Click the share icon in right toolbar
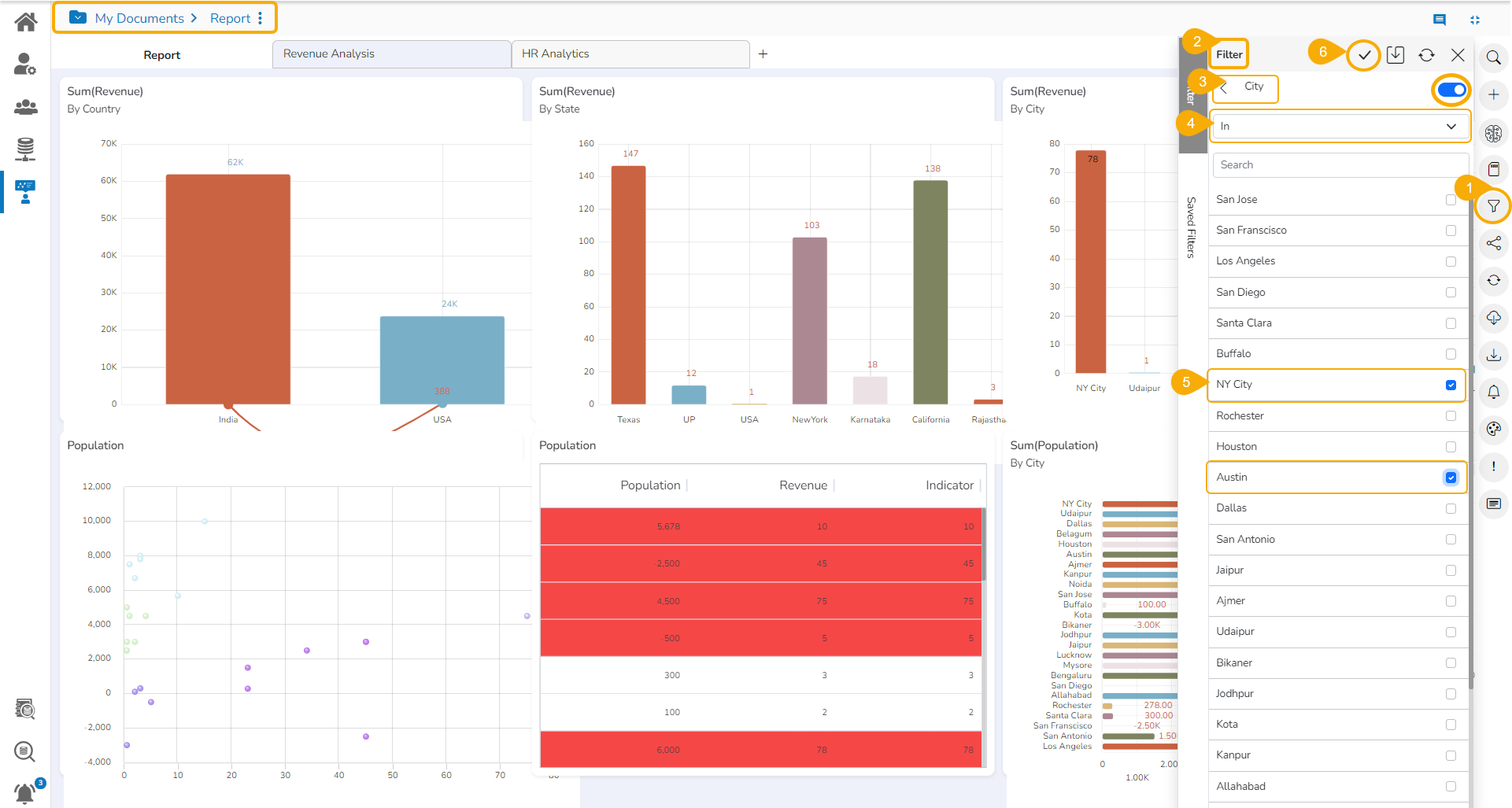 (1493, 243)
